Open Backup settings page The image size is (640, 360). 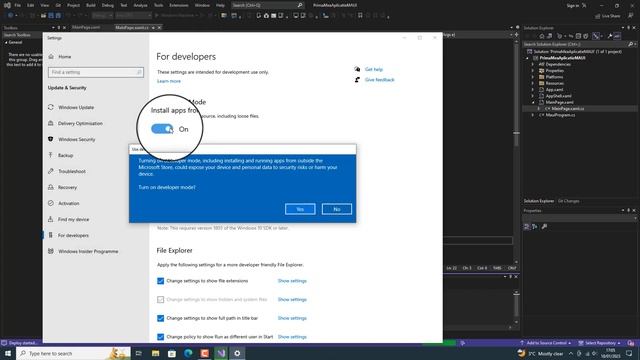pyautogui.click(x=65, y=155)
